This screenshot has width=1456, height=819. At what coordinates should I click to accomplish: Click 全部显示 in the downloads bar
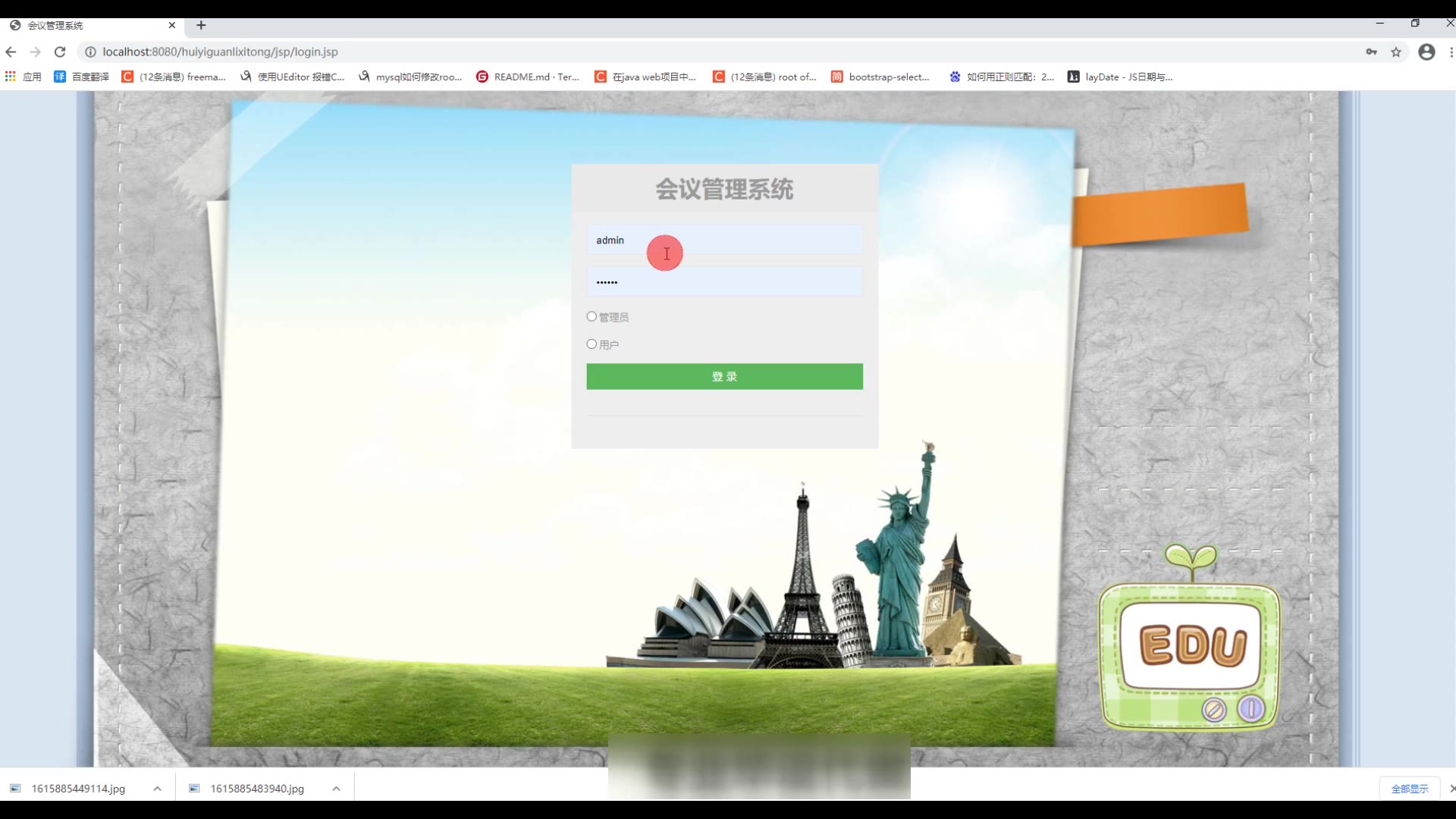[1409, 789]
